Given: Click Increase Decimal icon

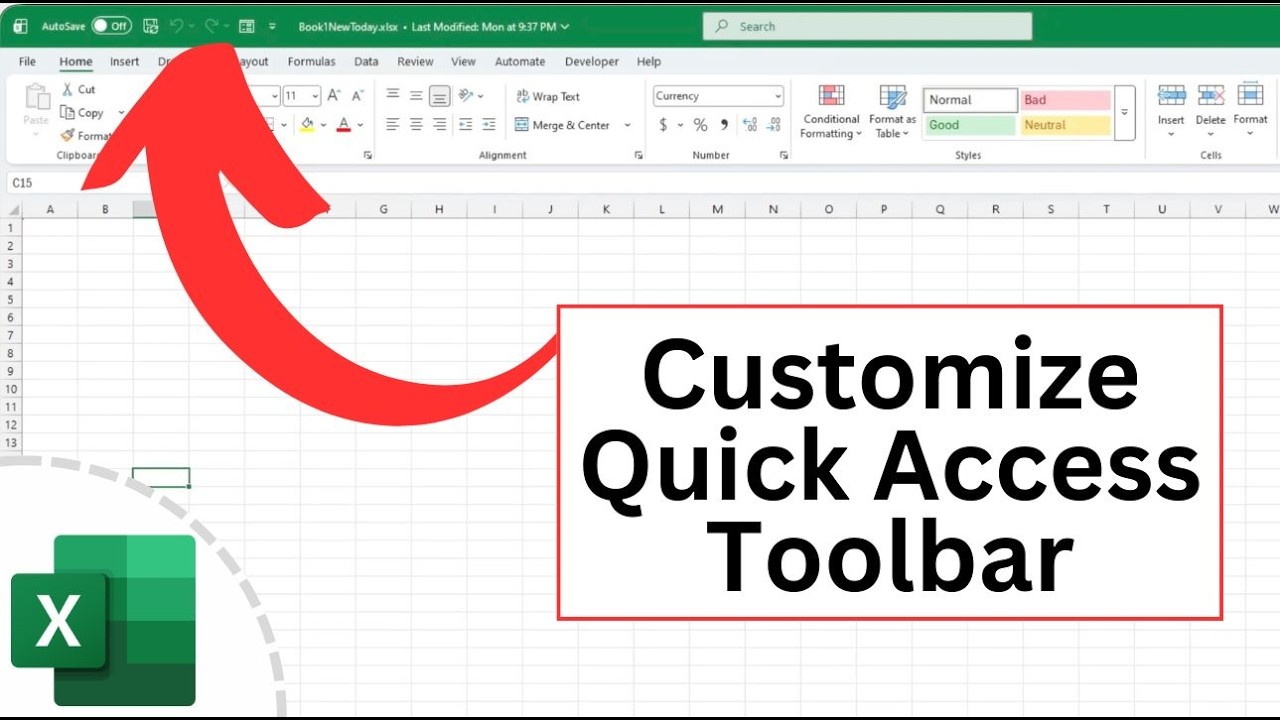Looking at the screenshot, I should pos(750,125).
